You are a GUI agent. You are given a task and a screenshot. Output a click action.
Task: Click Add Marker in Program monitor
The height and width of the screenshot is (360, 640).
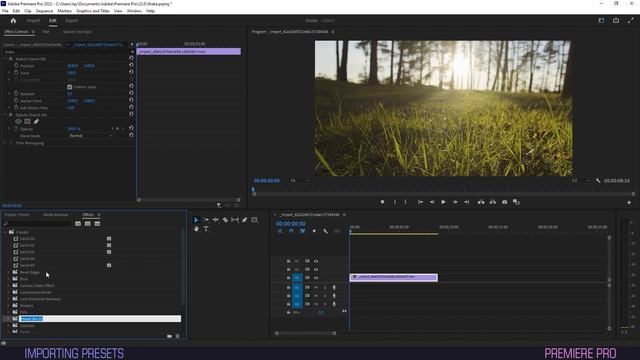(382, 202)
